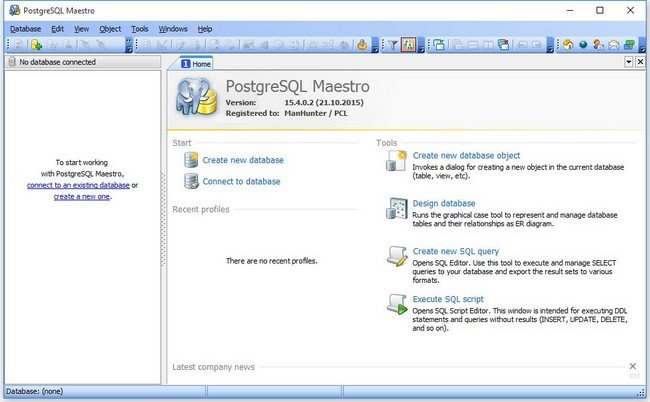Click the blue globe toolbar icon
650x402 pixels.
click(x=583, y=45)
